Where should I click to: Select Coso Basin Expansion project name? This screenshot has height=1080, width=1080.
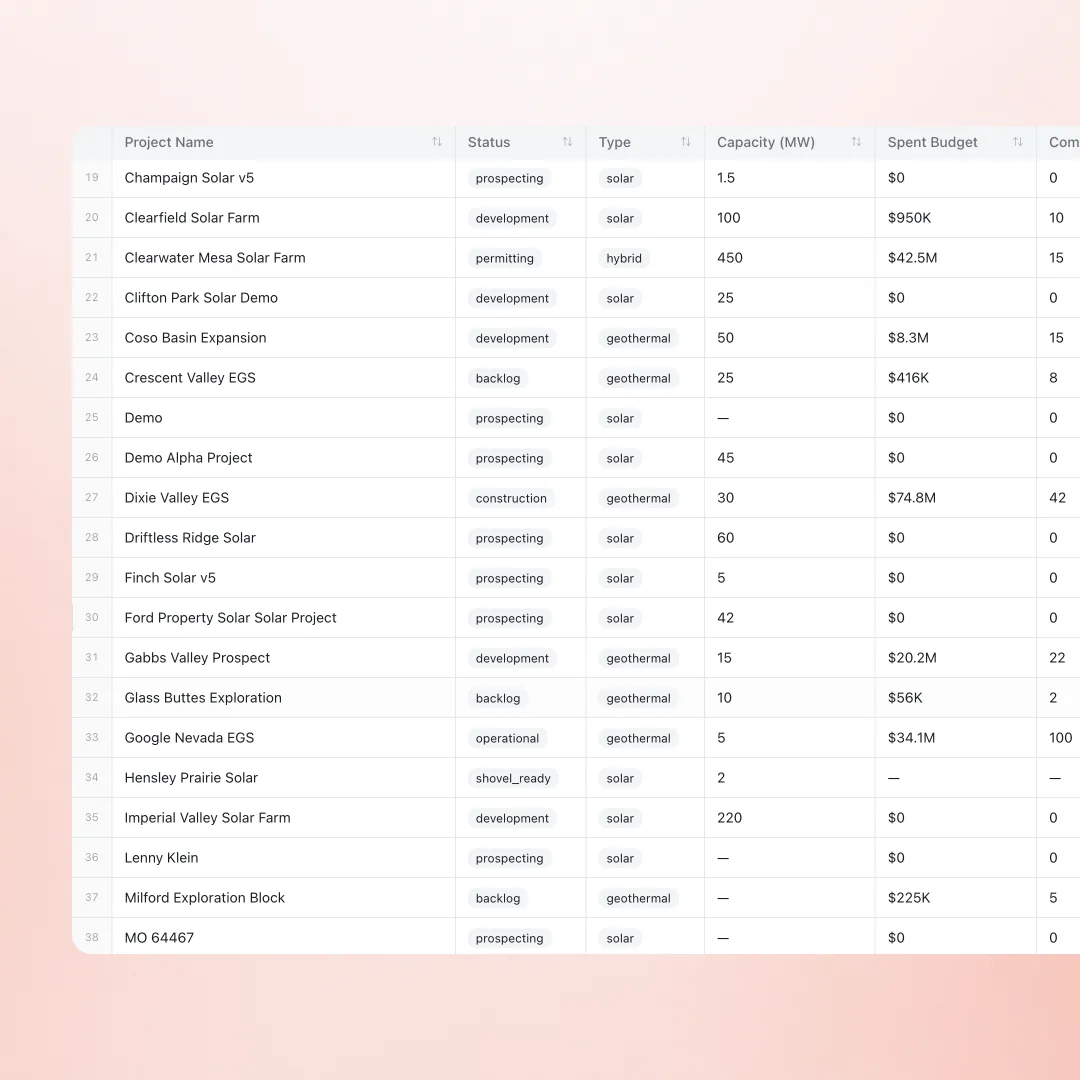[196, 338]
